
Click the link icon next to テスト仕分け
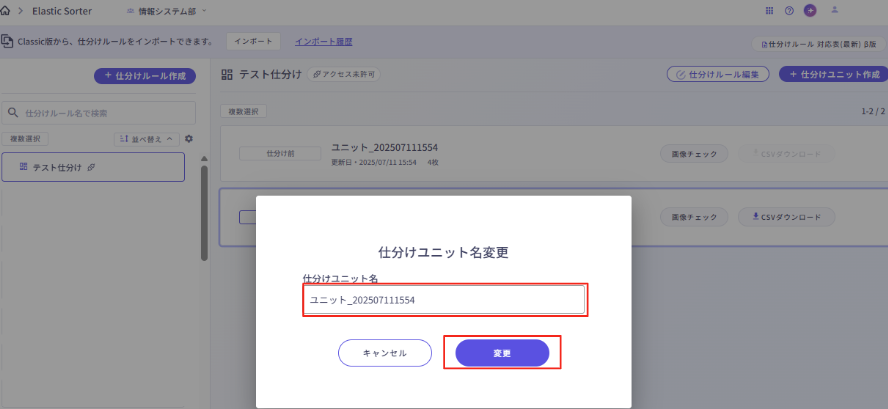click(92, 167)
